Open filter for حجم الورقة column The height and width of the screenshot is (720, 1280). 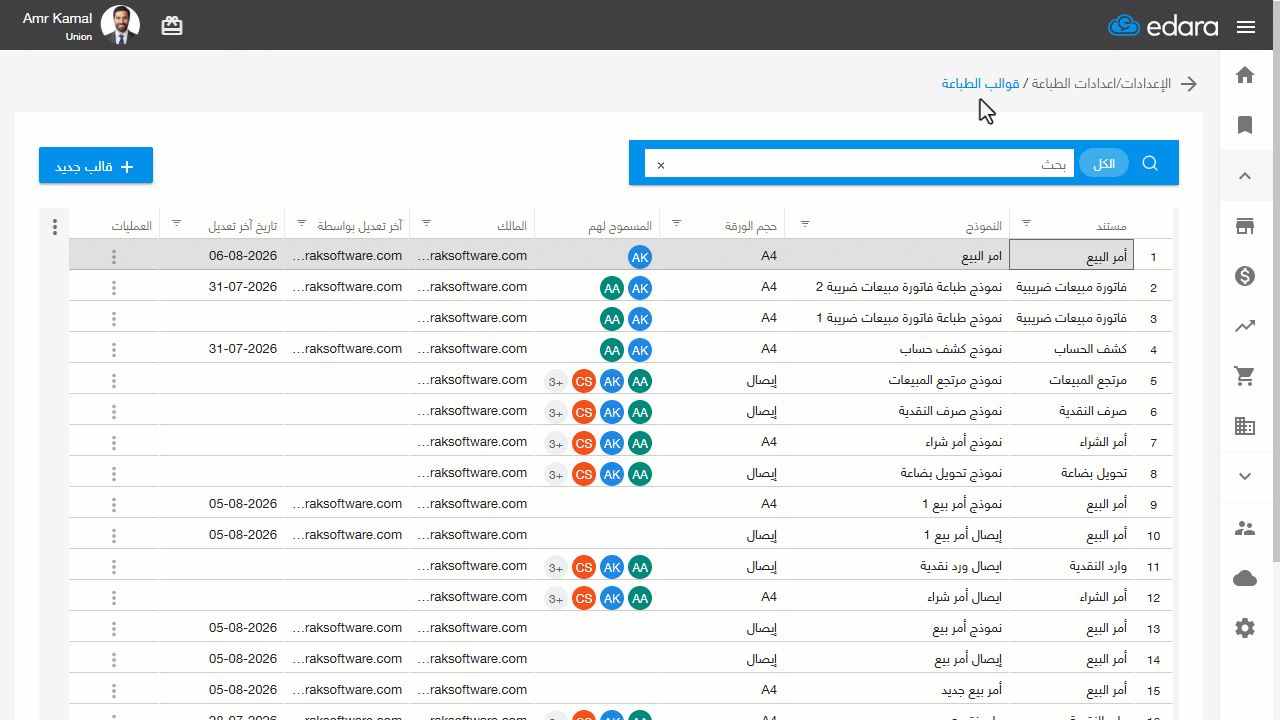click(675, 224)
